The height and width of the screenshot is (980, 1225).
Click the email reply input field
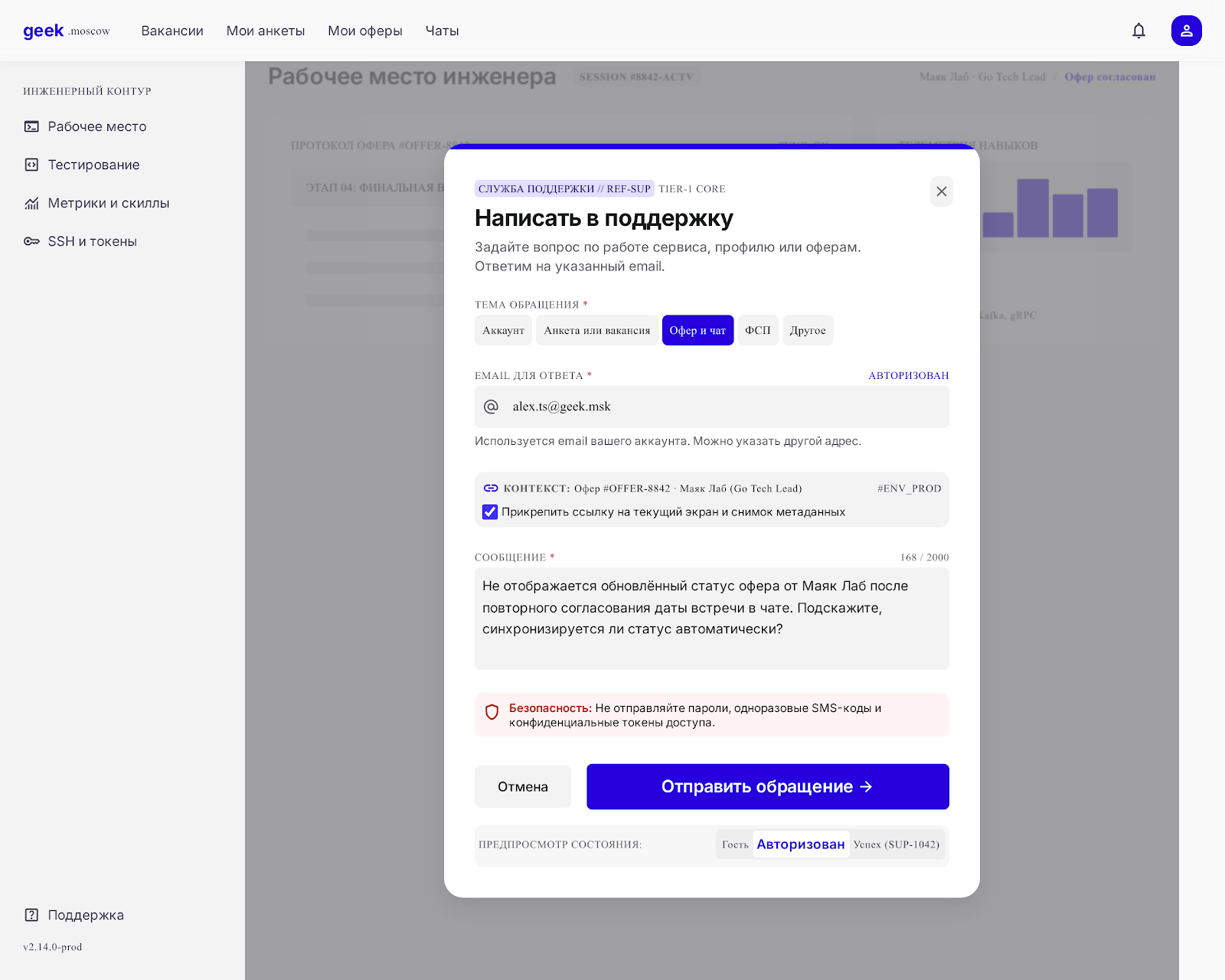pos(712,407)
